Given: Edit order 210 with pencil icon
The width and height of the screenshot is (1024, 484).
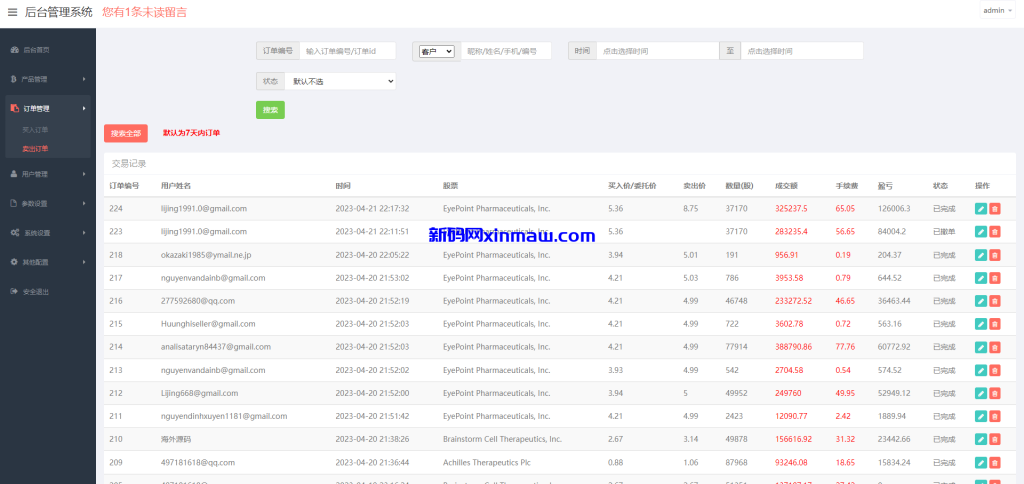Looking at the screenshot, I should [x=980, y=440].
